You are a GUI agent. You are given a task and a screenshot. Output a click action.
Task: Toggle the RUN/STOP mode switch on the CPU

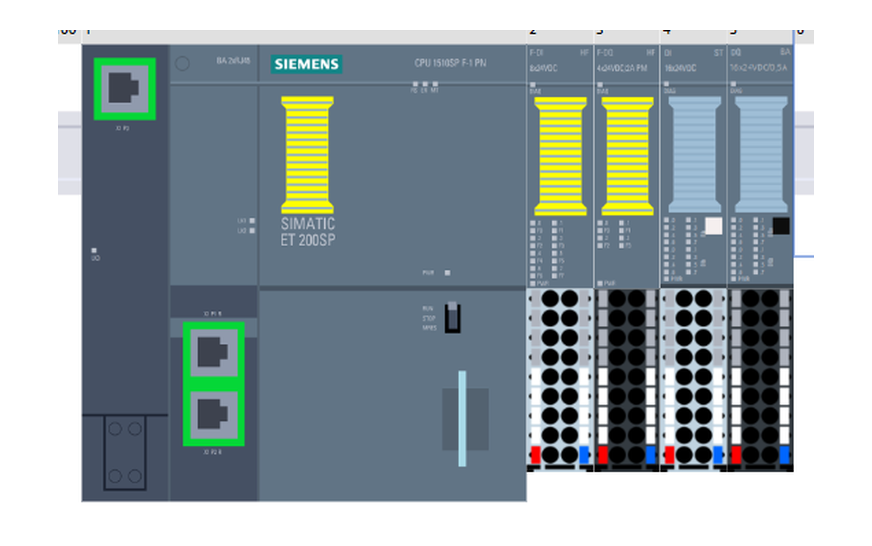pos(452,317)
